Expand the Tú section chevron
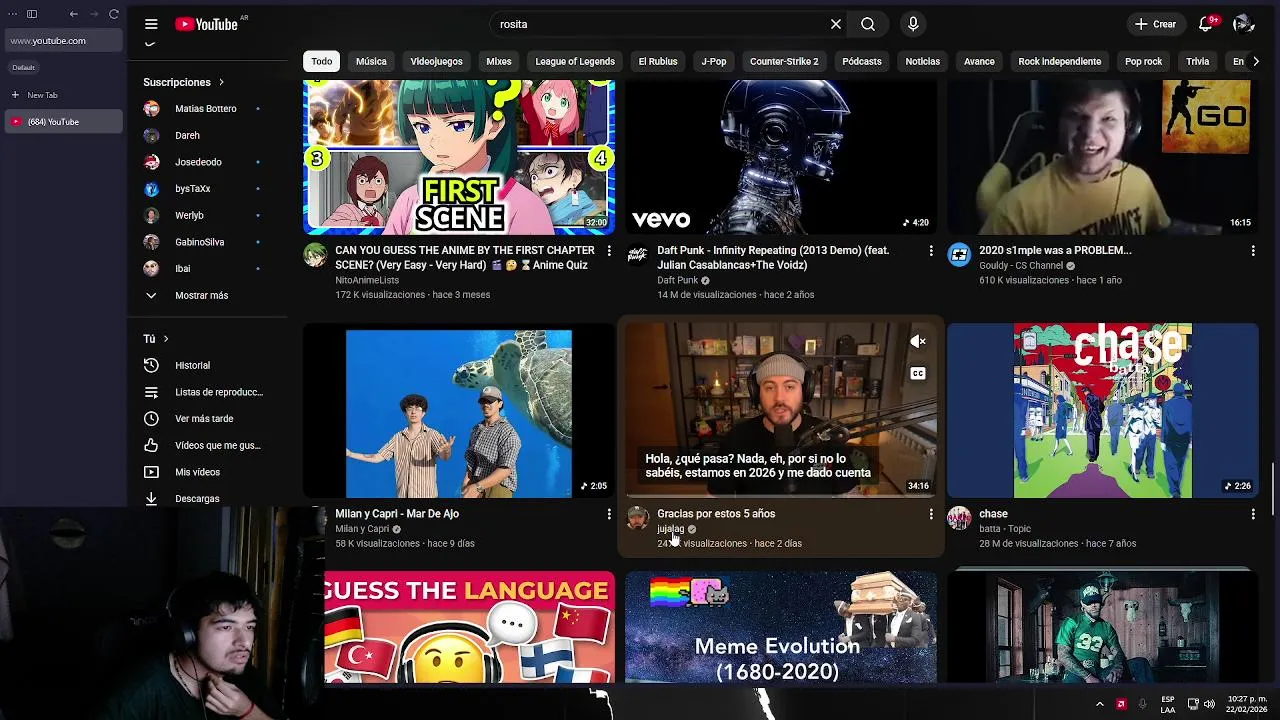This screenshot has height=720, width=1280. coord(166,339)
